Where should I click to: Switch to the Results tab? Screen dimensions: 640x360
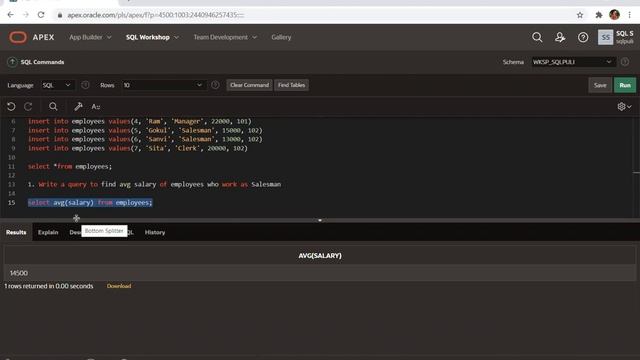(16, 232)
